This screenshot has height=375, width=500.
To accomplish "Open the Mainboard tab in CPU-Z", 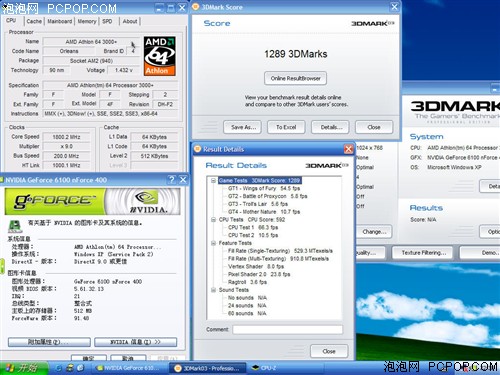I will click(60, 21).
